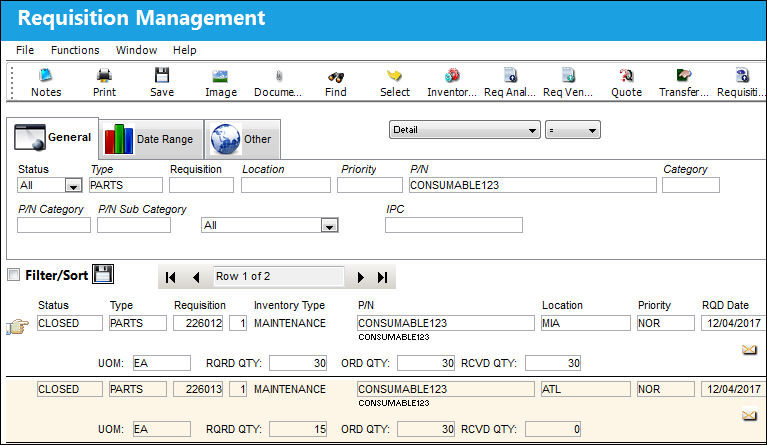Screen dimensions: 767x445
Task: Open the Image toolbar icon
Action: tap(220, 76)
